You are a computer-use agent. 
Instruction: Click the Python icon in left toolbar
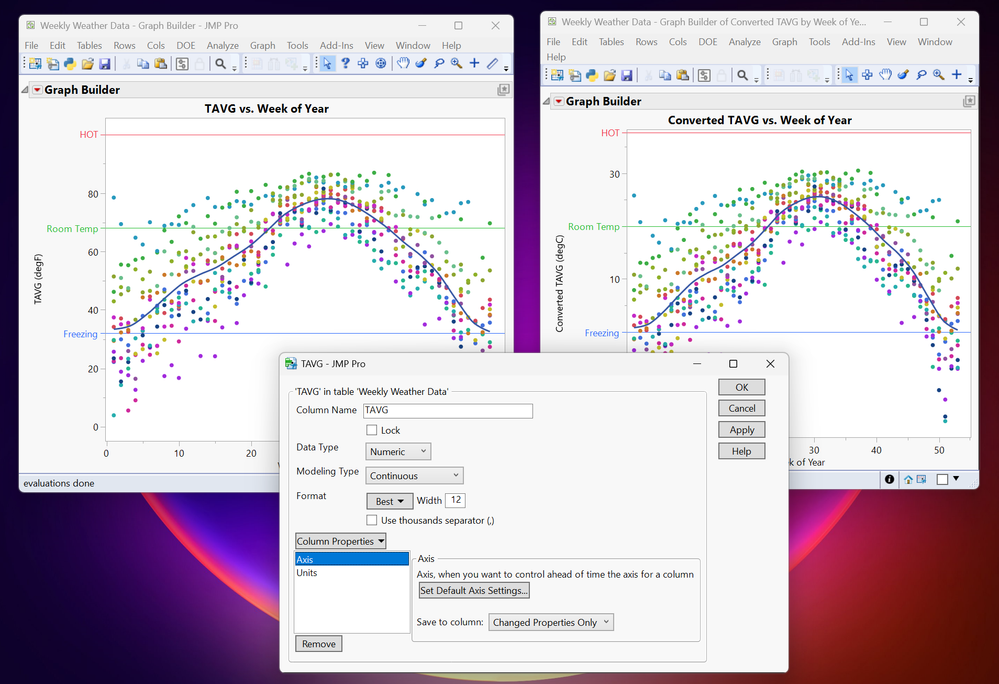[70, 64]
